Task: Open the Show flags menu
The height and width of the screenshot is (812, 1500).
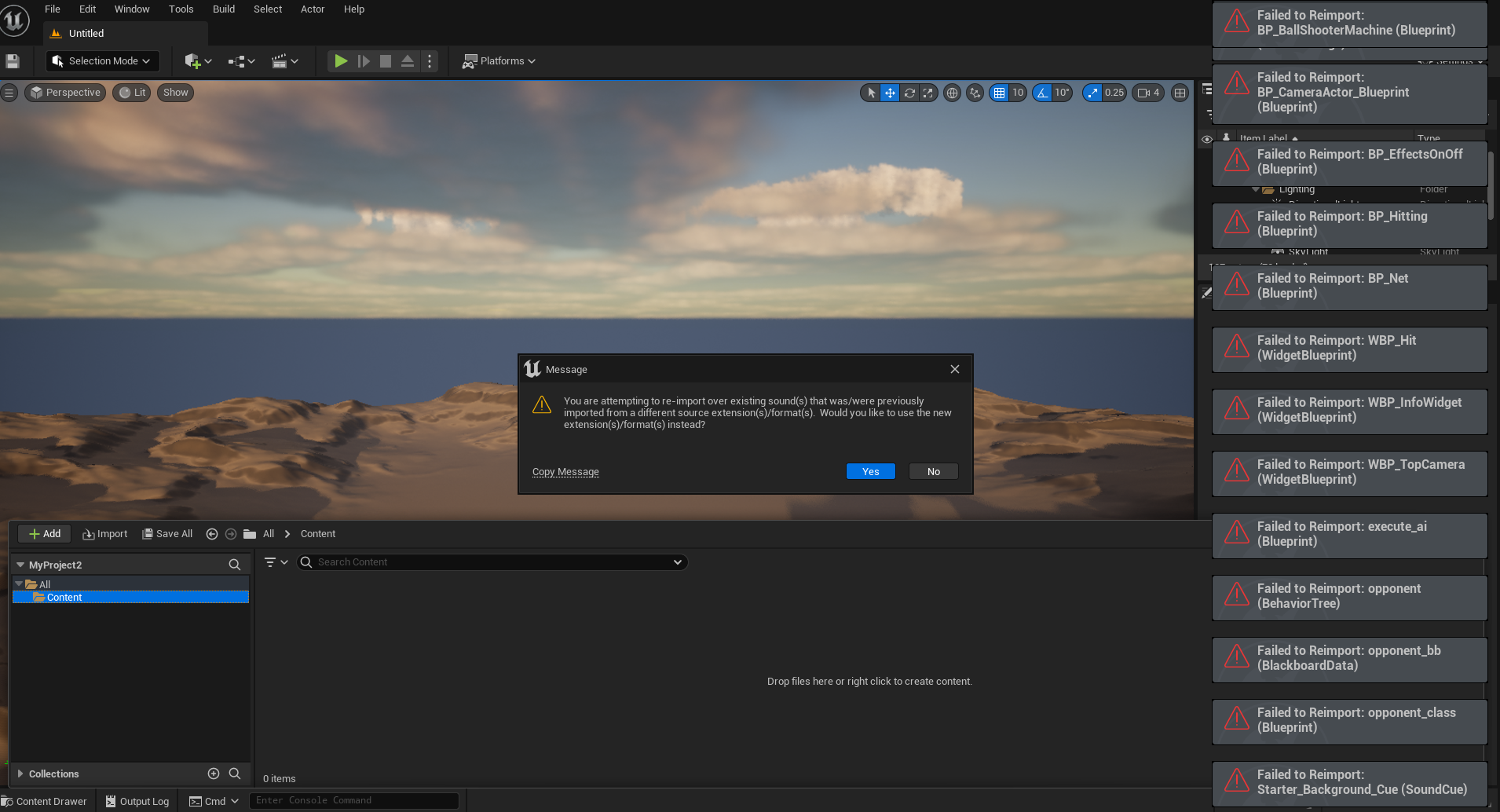Action: pyautogui.click(x=176, y=93)
